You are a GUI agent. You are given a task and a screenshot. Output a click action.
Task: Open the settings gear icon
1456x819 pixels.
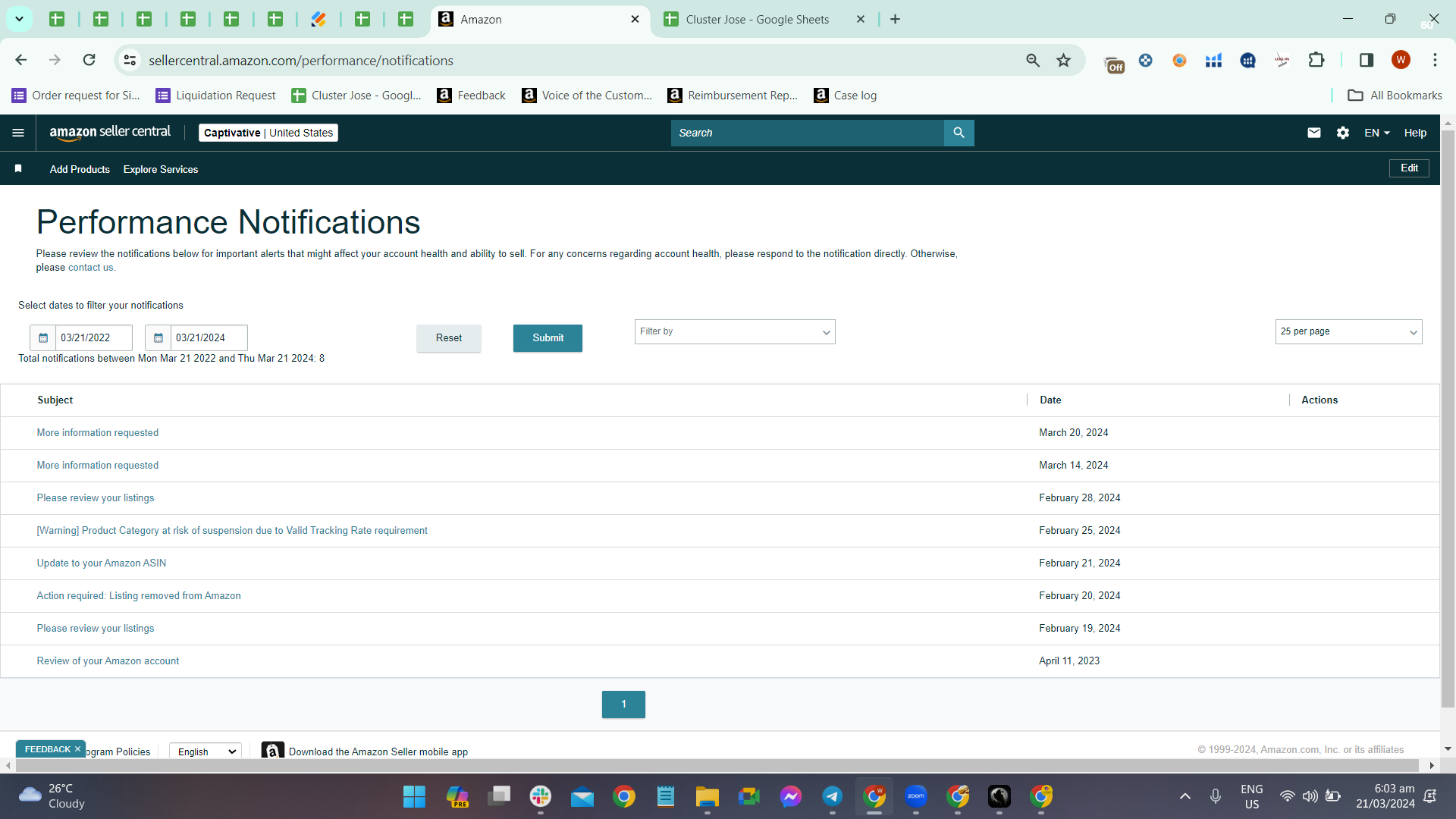click(1343, 133)
